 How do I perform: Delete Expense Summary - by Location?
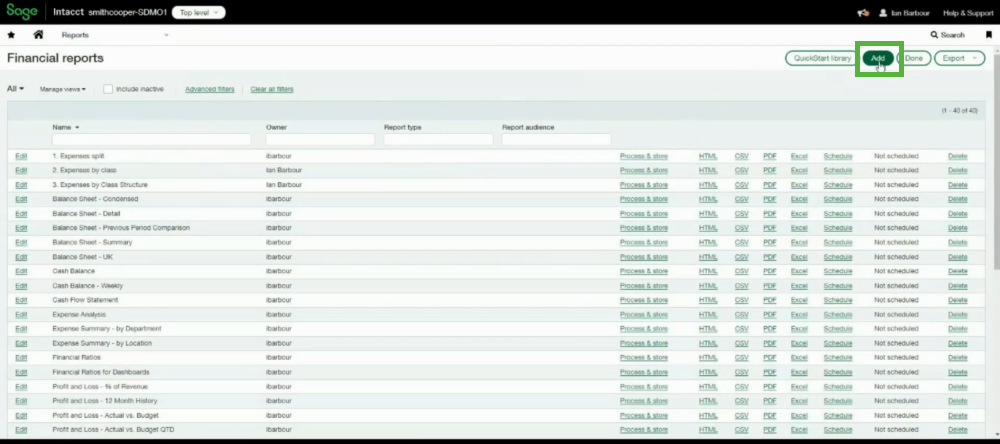pyautogui.click(x=957, y=343)
